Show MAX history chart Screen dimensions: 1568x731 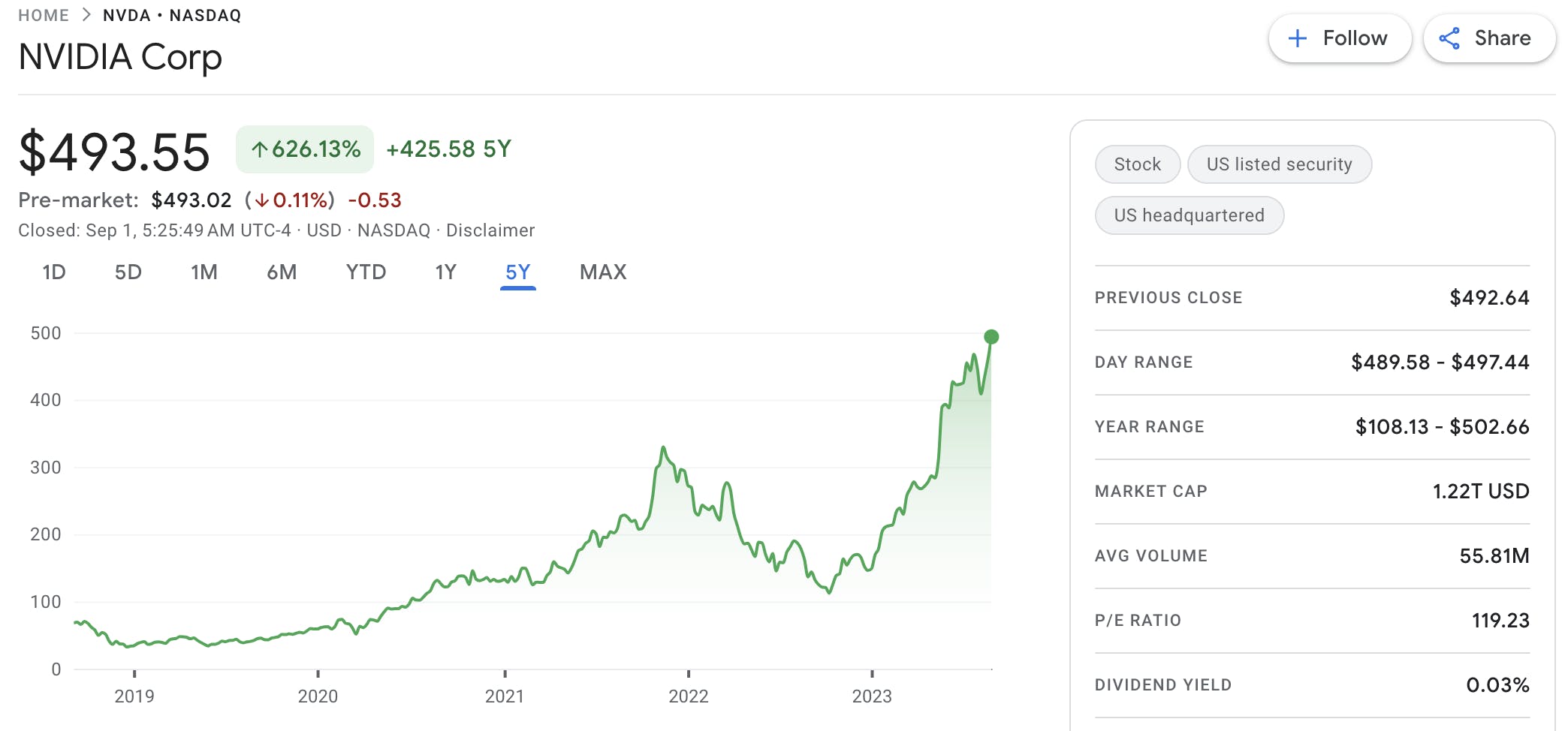[603, 272]
